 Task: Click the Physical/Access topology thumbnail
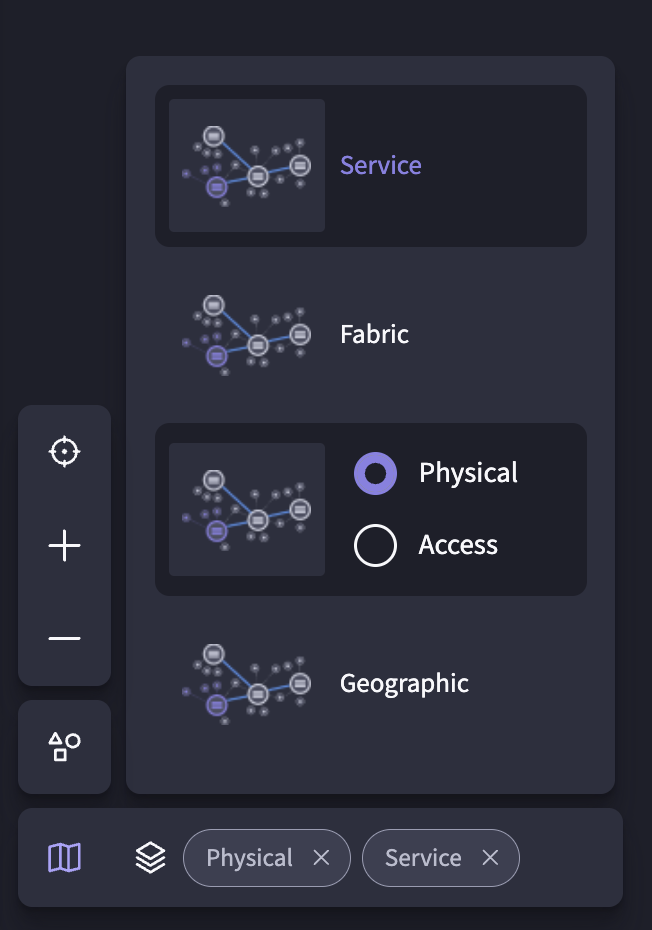[x=247, y=509]
